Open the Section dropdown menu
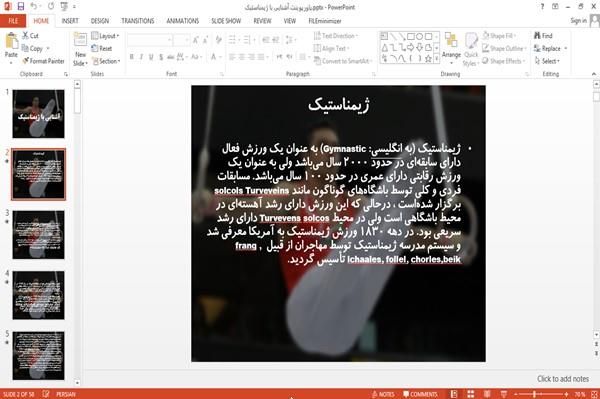Screen dimensions: 600x399 tap(106, 61)
